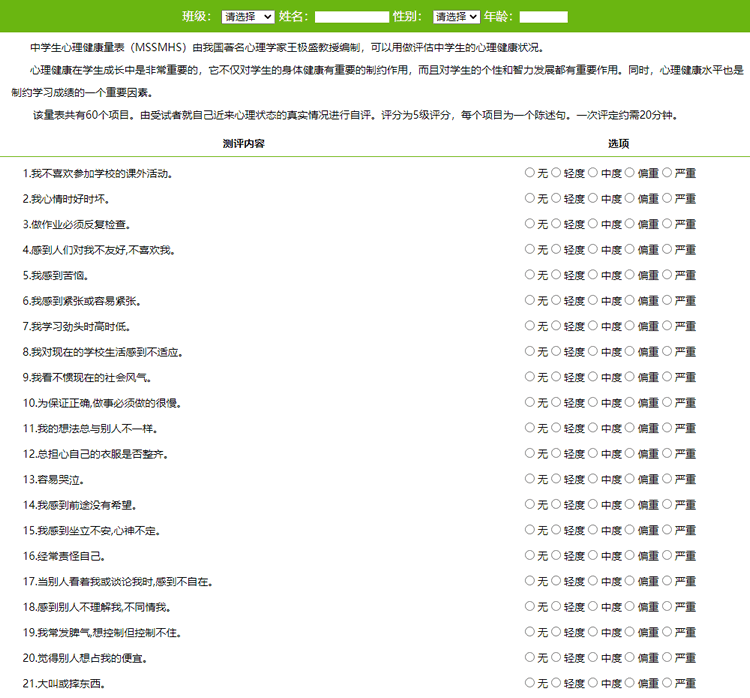Screen dimensions: 750x698
Task: Select 严重 for question 7
Action: pyautogui.click(x=667, y=325)
